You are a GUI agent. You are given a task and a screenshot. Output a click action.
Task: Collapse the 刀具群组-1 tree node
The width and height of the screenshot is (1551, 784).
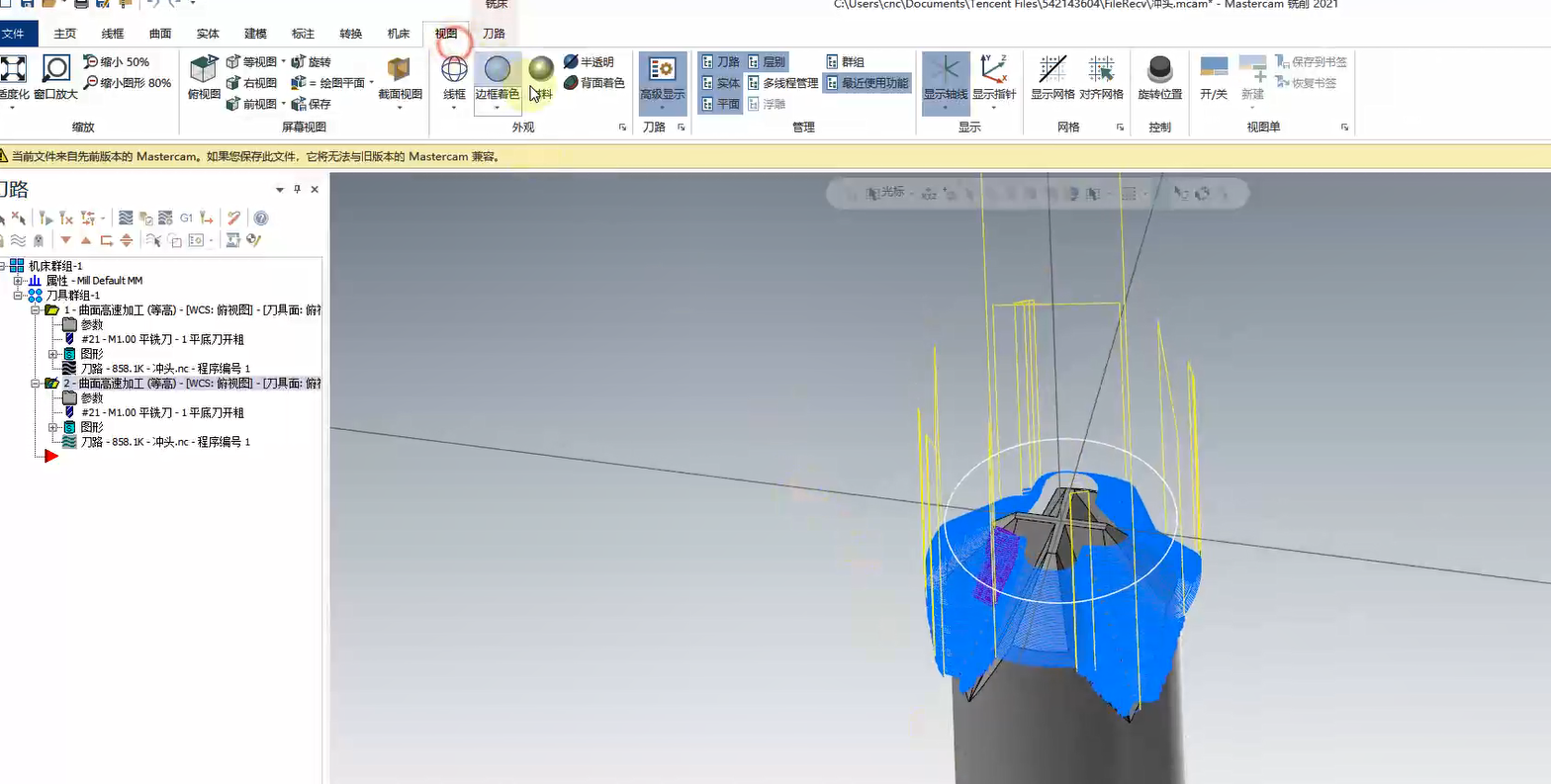coord(18,296)
